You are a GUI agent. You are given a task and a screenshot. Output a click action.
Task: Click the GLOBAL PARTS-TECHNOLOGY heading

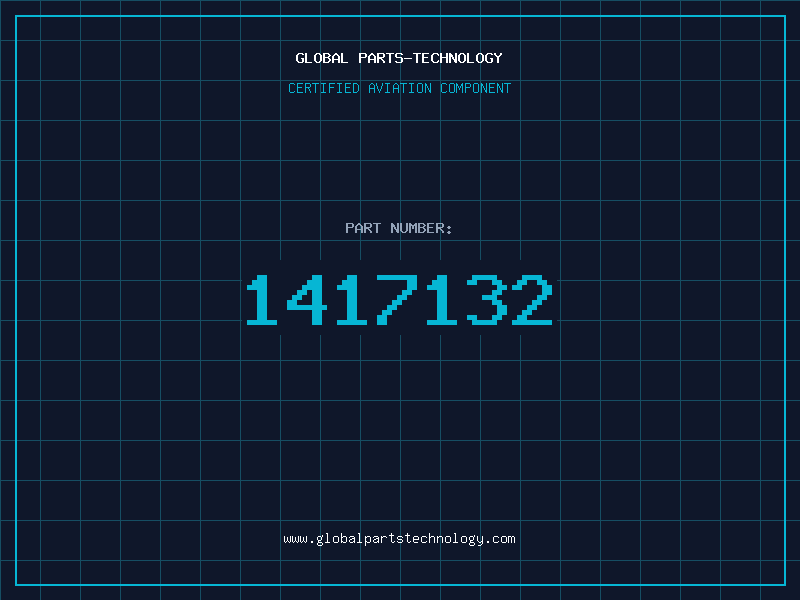[x=399, y=58]
